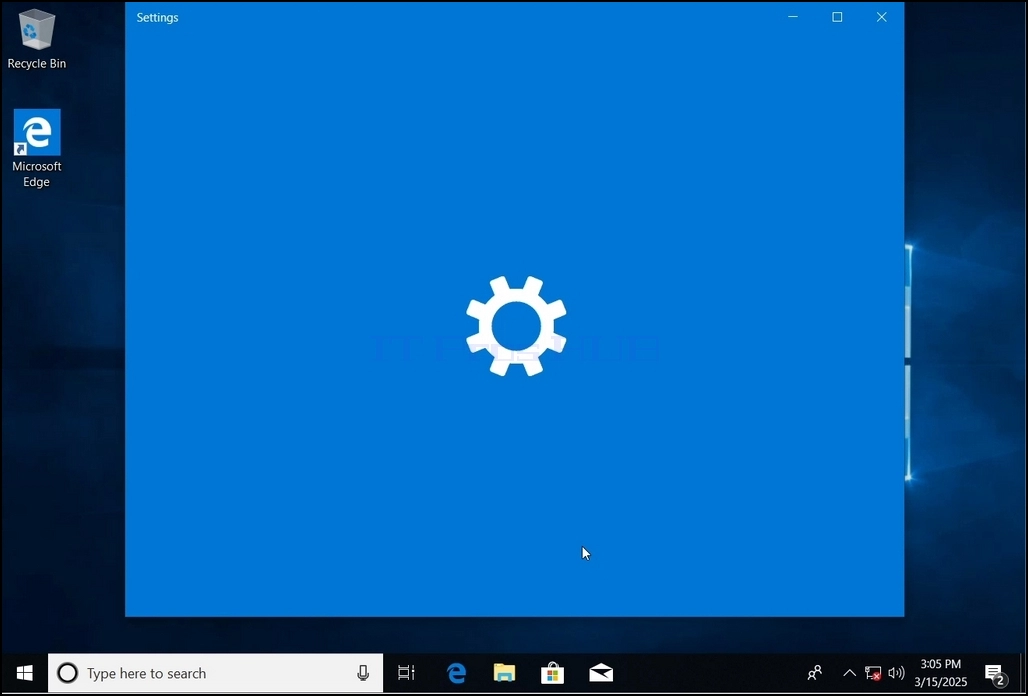Open the clock showing 3:05 PM
Viewport: 1028px width, 696px height.
(x=941, y=673)
